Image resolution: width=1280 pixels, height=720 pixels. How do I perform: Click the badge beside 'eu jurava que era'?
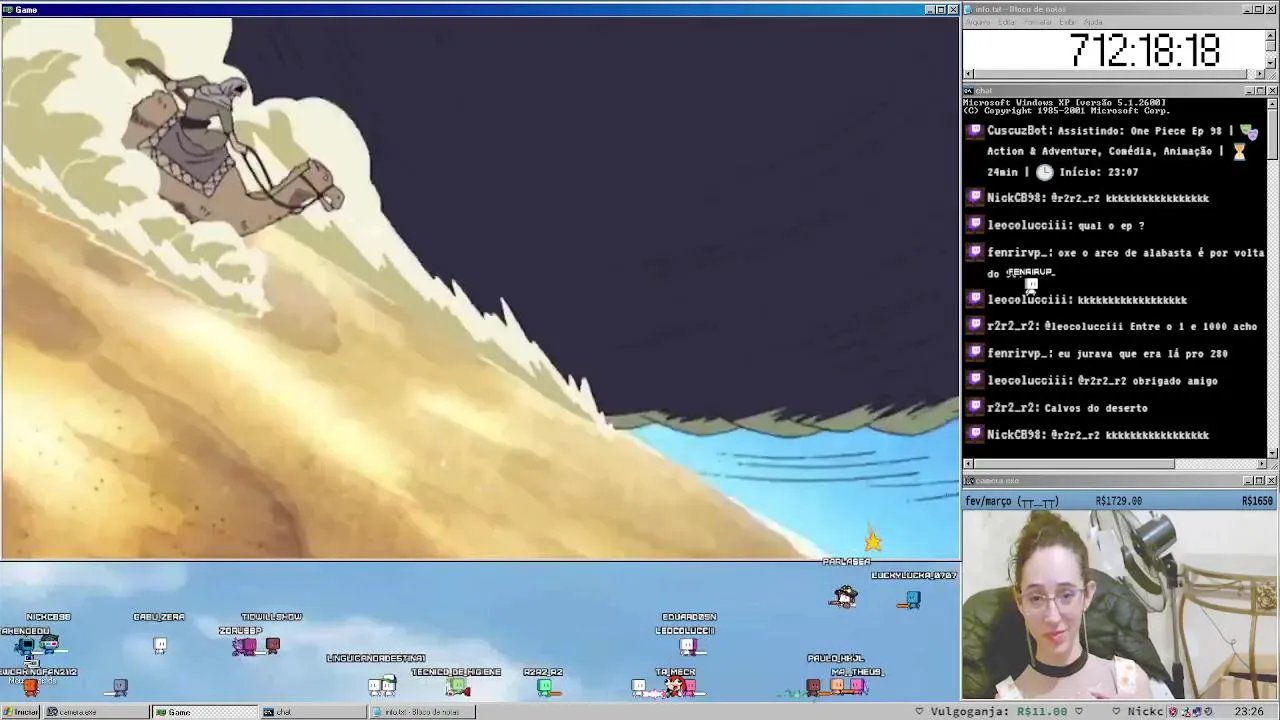click(976, 353)
